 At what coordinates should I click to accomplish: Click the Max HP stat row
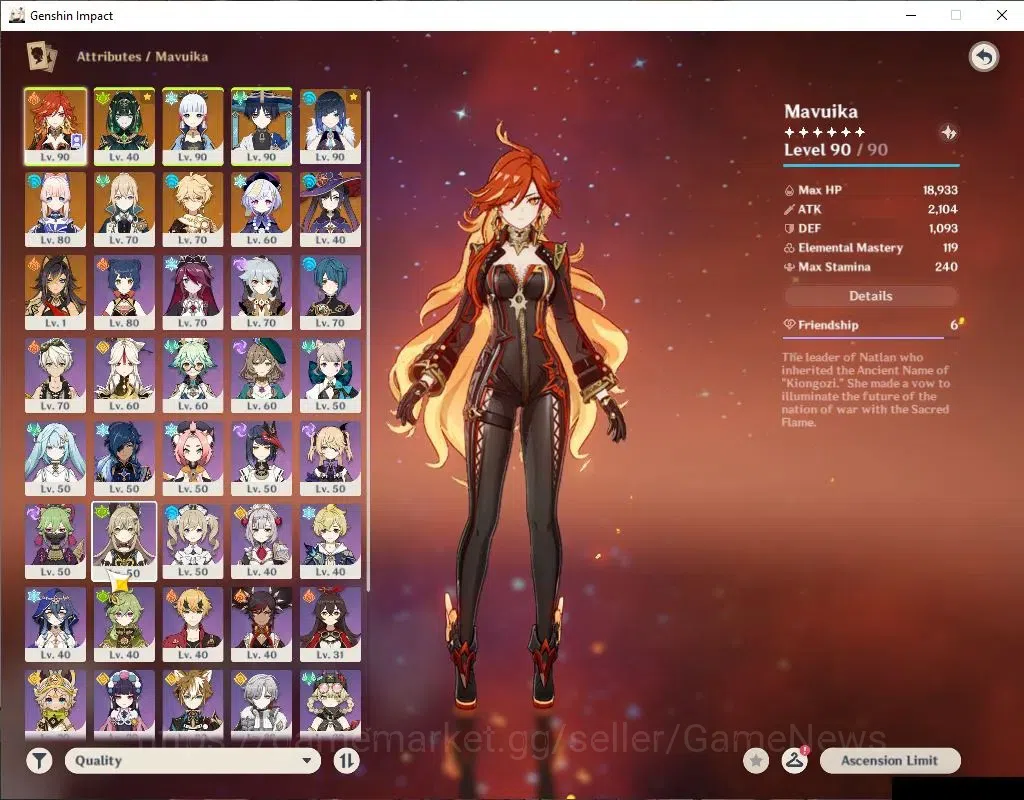pos(871,190)
